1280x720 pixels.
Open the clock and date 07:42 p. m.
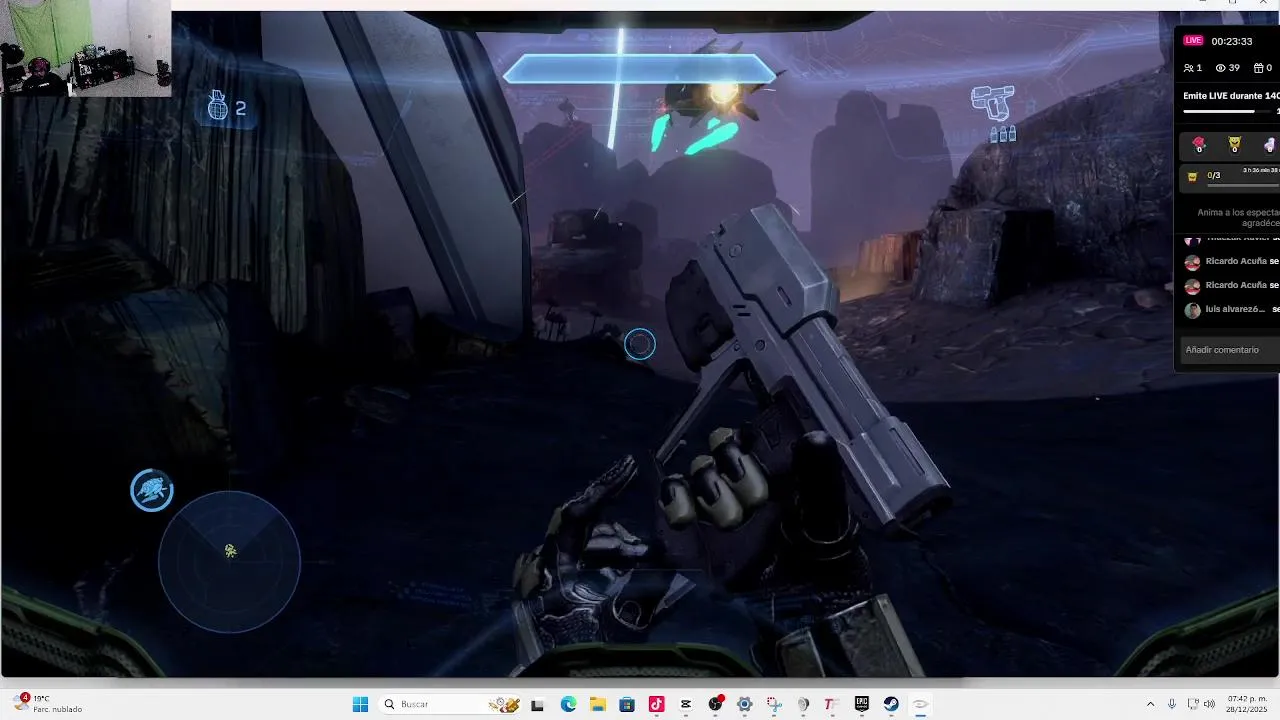1247,704
